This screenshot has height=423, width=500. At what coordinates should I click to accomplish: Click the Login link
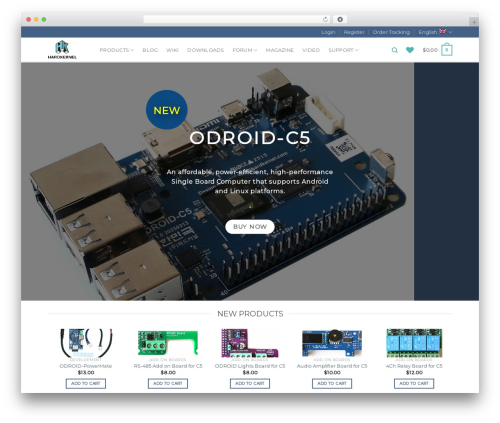coord(328,32)
